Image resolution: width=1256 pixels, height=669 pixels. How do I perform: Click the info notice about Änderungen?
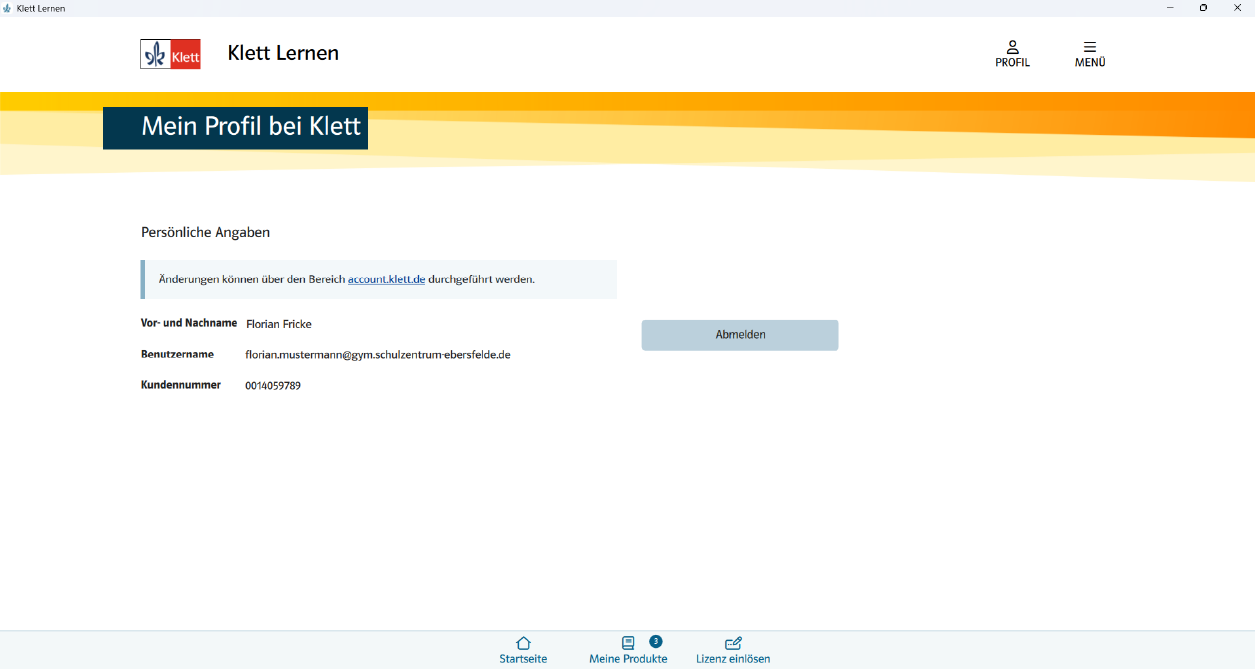coord(379,279)
